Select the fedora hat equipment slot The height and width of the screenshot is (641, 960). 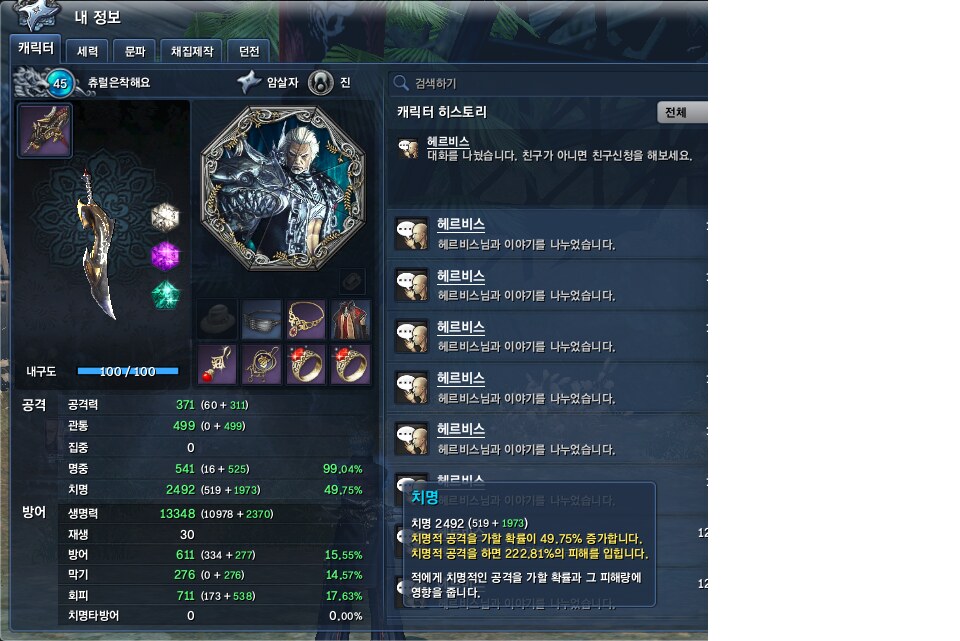[x=217, y=320]
